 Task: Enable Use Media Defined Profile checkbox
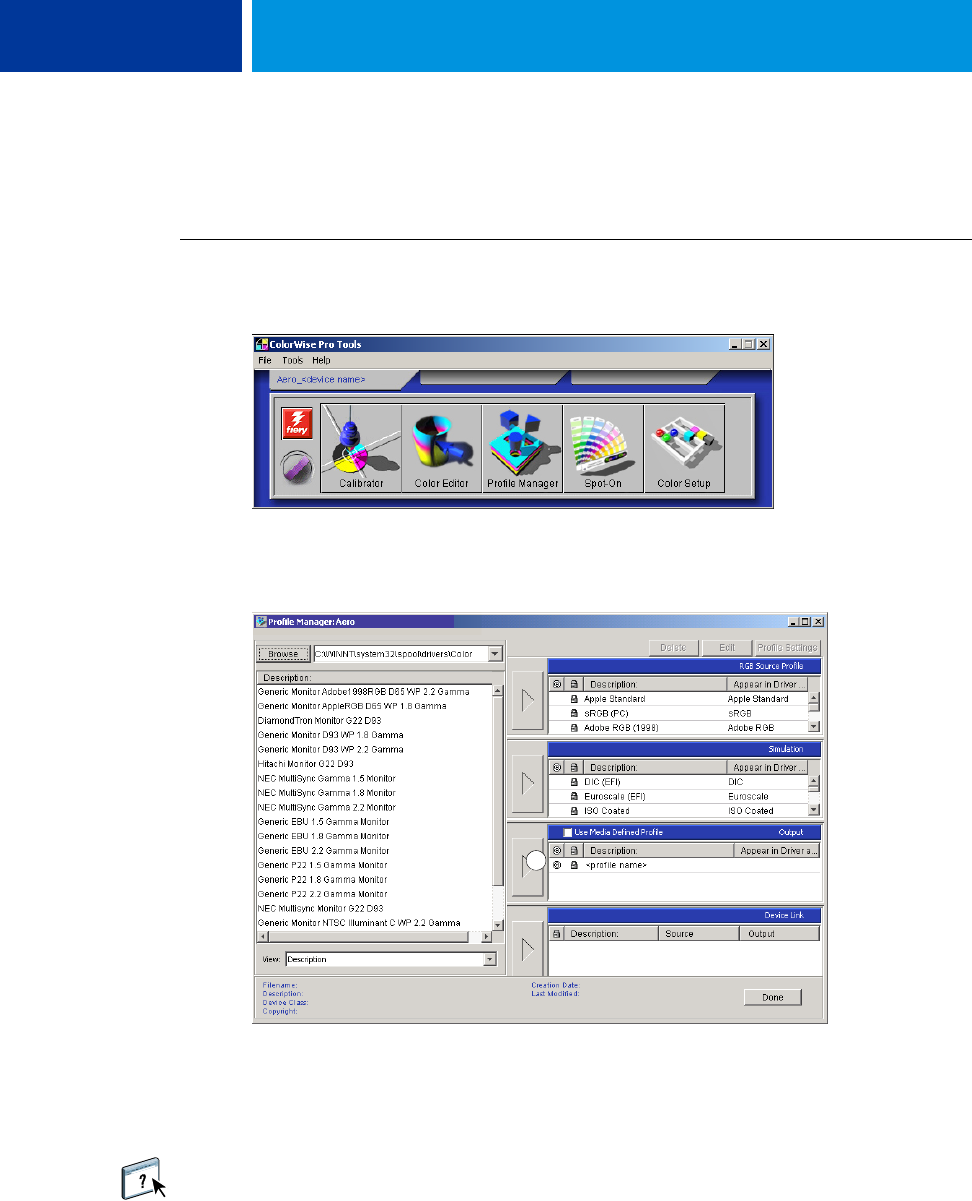[x=568, y=832]
